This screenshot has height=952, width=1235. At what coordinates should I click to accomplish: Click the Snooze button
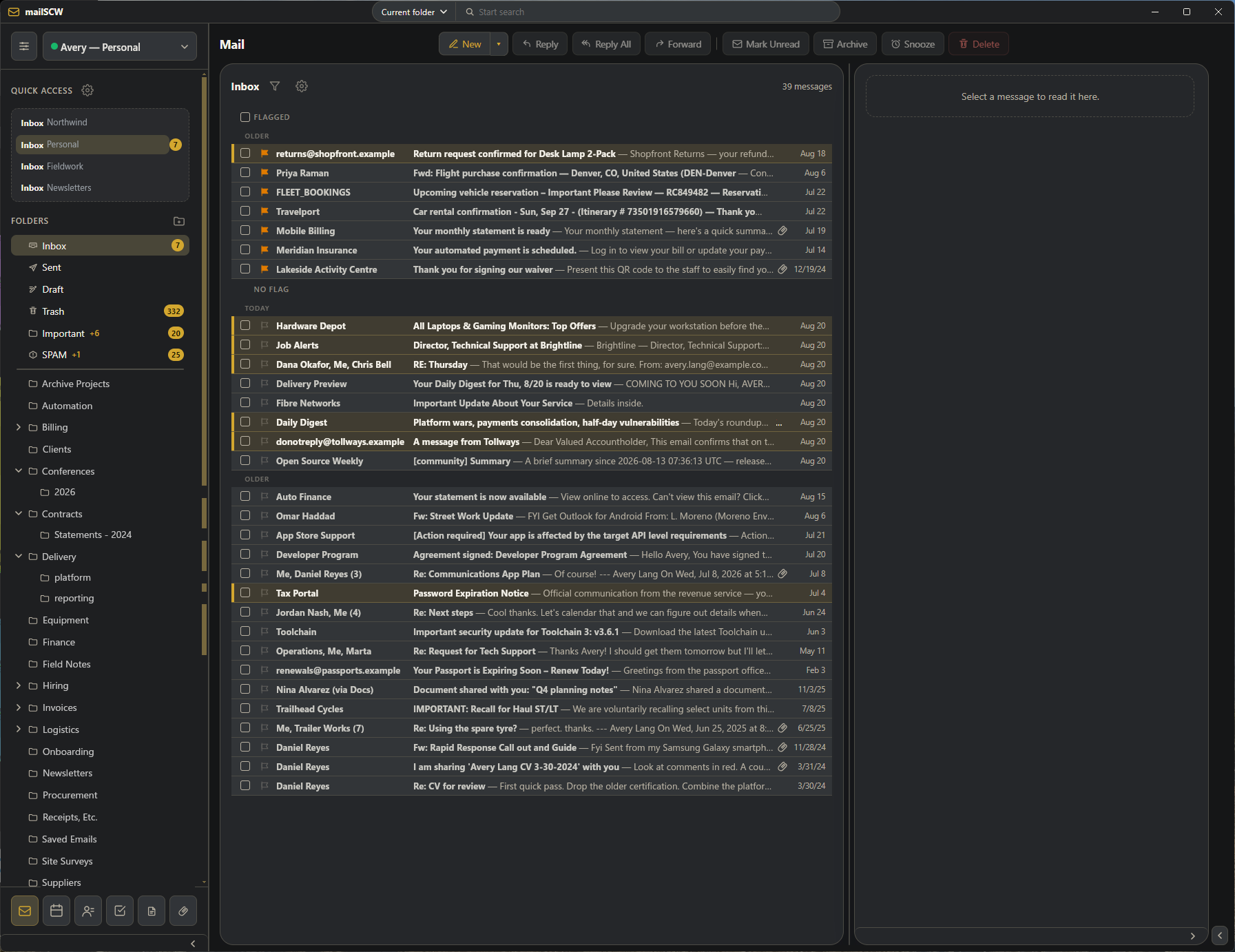click(x=913, y=44)
